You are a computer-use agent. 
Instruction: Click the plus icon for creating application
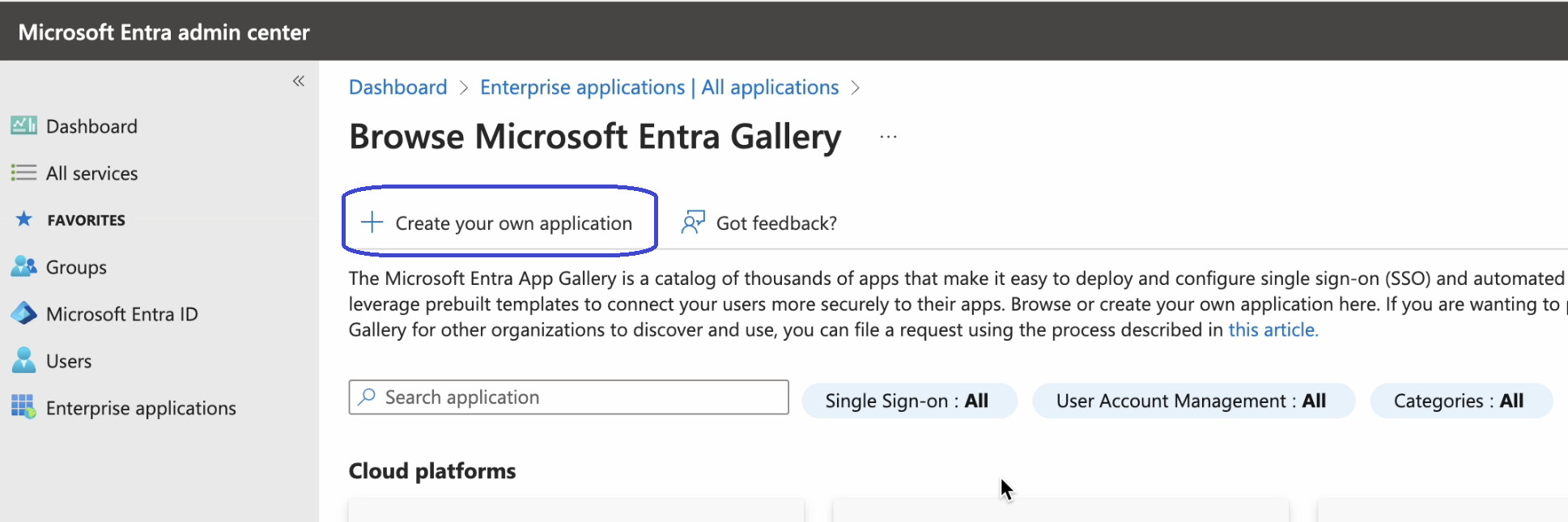[372, 222]
